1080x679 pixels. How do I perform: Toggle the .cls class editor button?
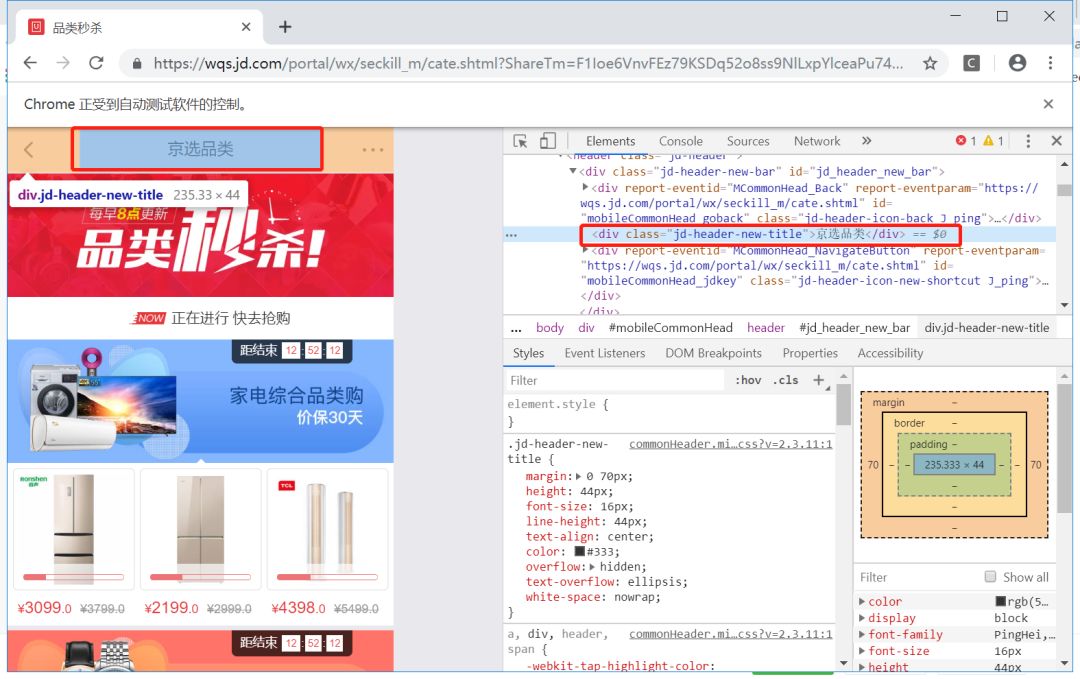click(x=786, y=380)
